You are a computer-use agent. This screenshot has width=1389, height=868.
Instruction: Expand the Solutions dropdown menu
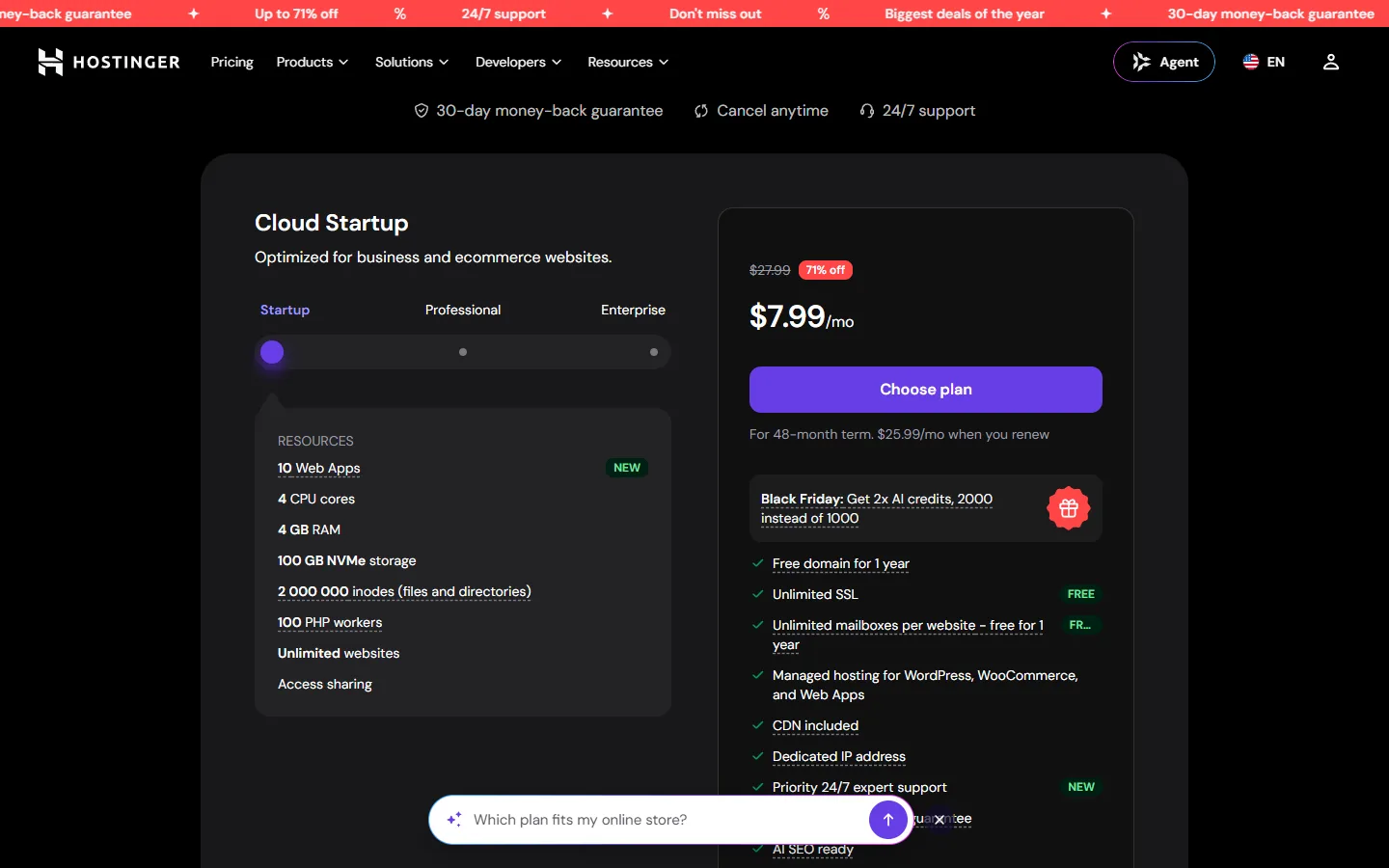tap(412, 62)
